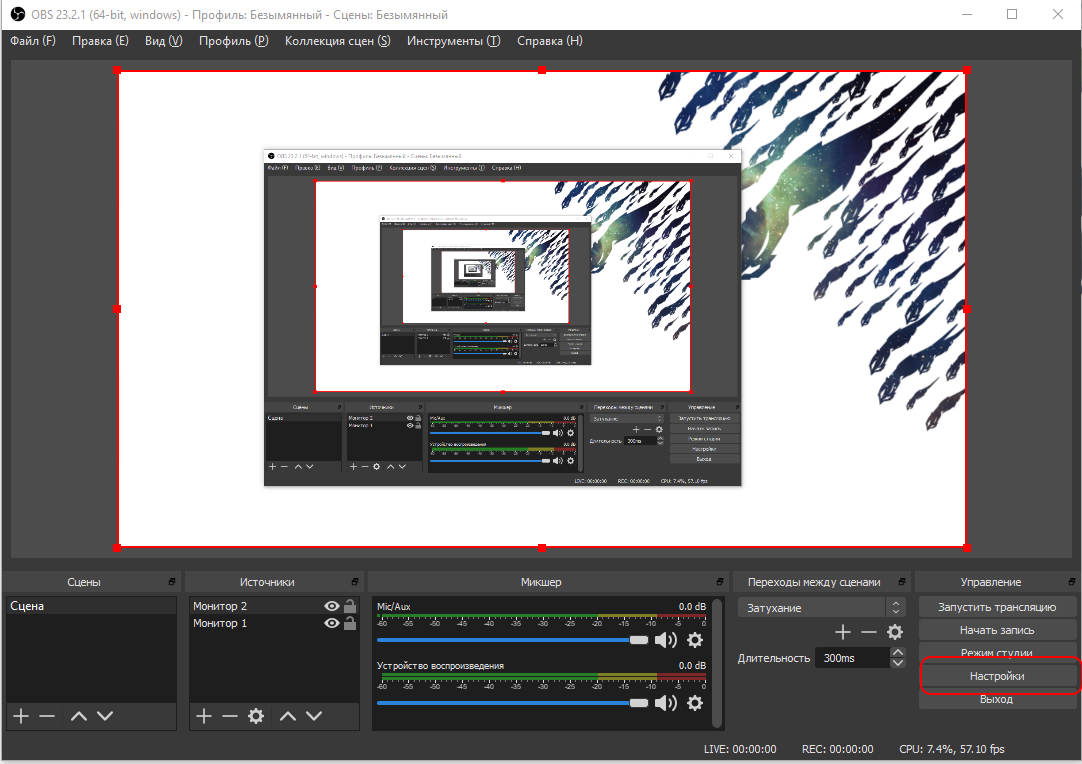Select Сцена in scenes list
Viewport: 1082px width, 764px height.
click(x=91, y=606)
